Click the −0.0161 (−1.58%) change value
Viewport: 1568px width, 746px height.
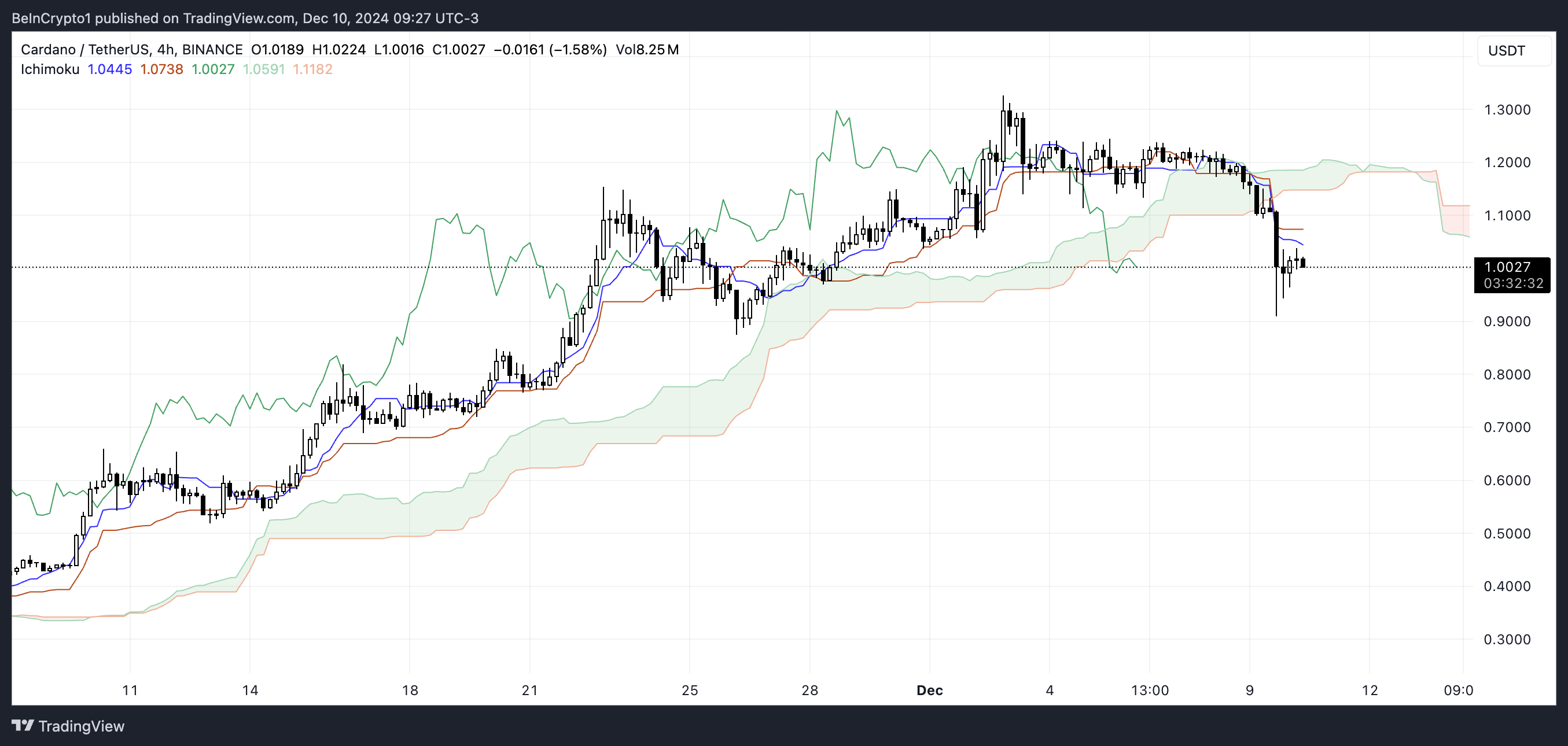(x=550, y=49)
